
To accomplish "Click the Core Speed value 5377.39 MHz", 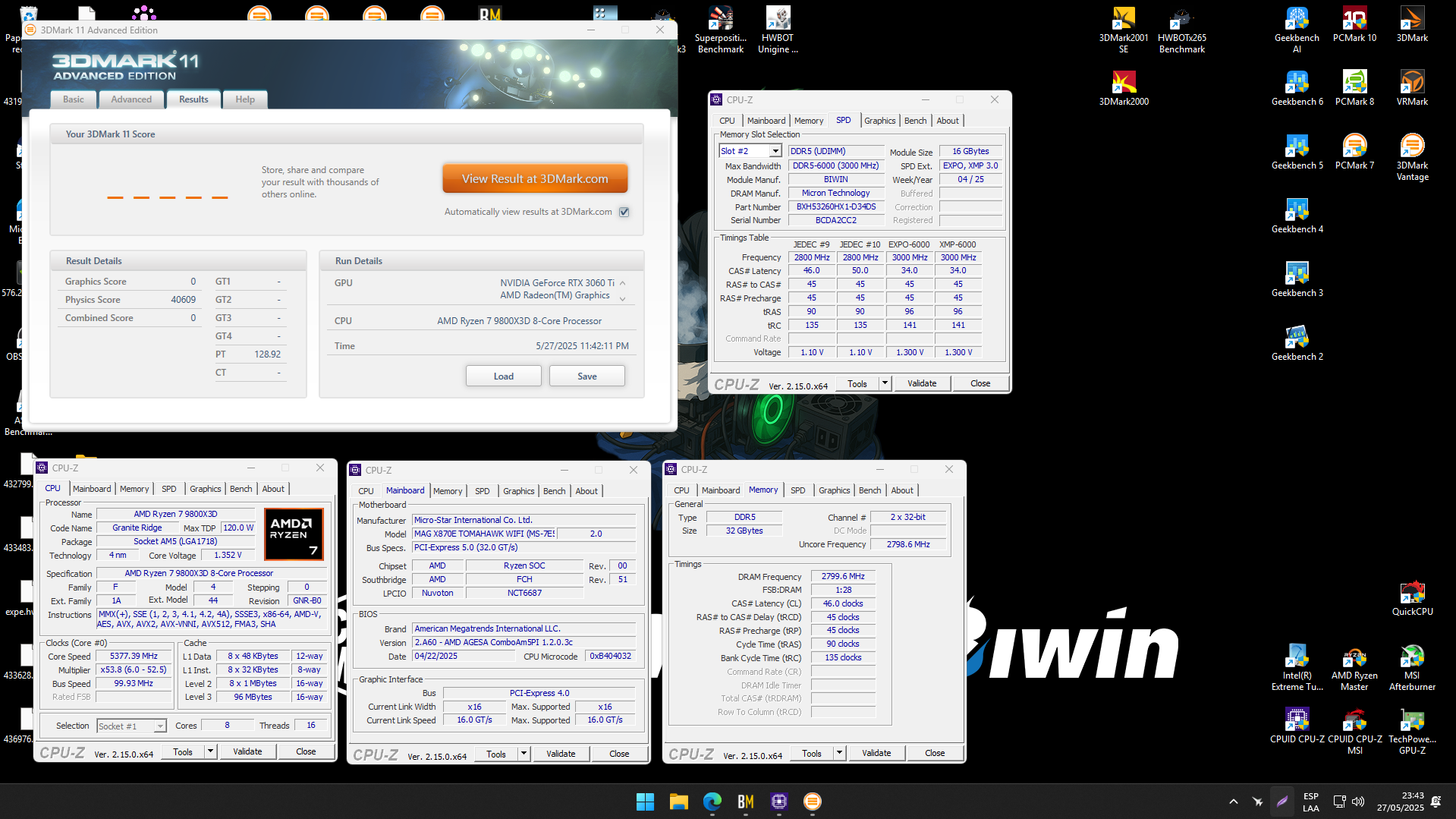I will pos(134,656).
